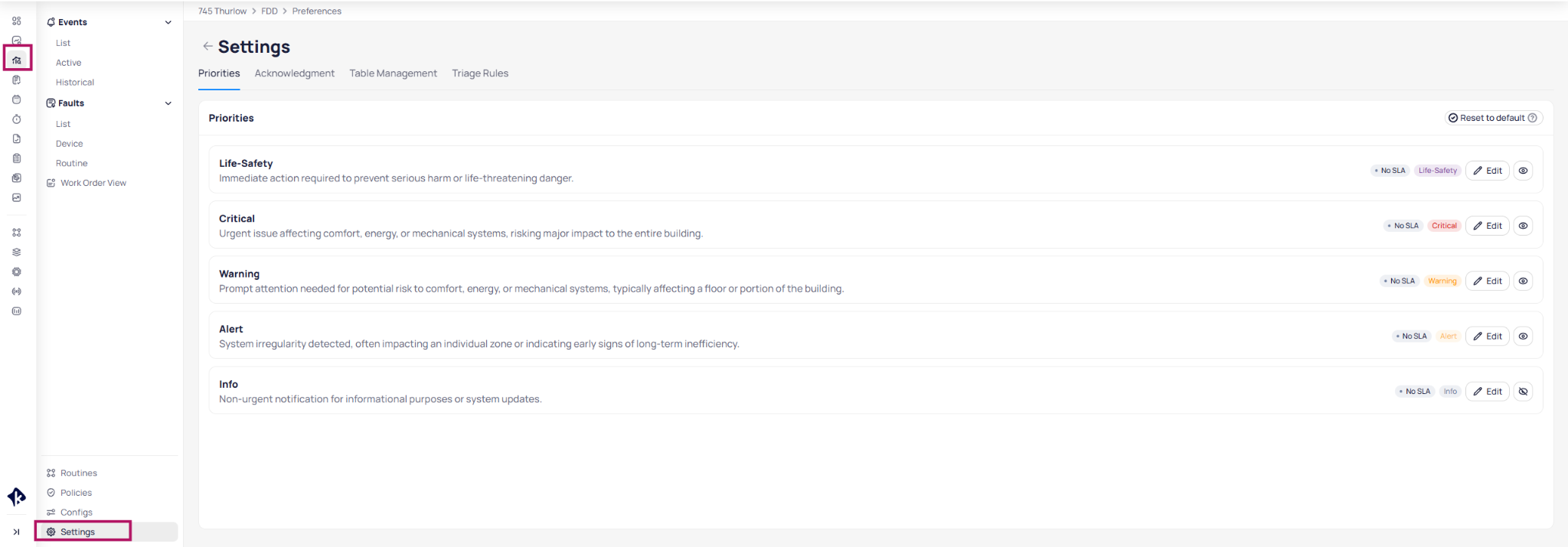
Task: Click the broadcast signal icon in sidebar
Action: pos(17,291)
